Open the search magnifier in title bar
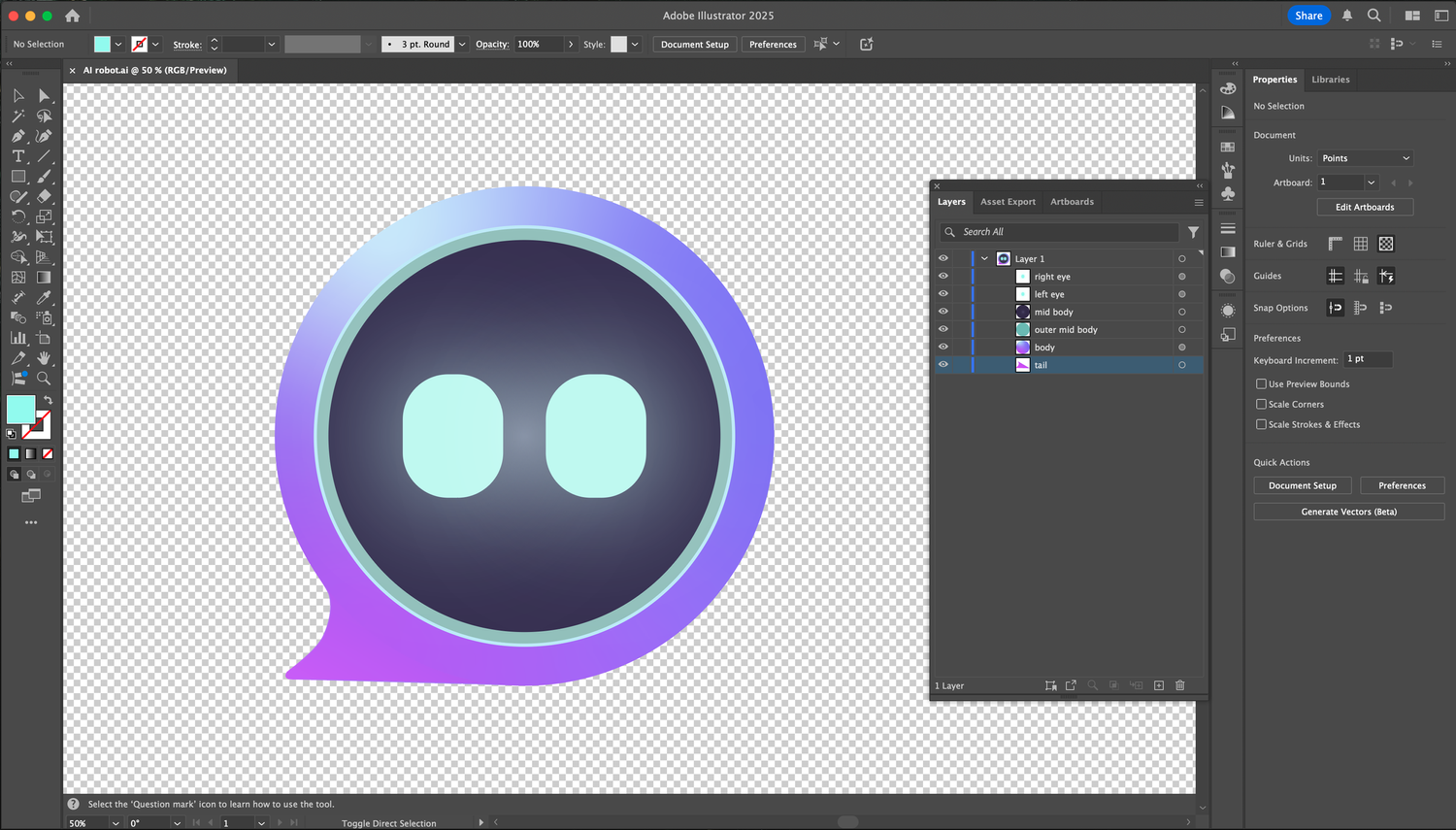Image resolution: width=1456 pixels, height=830 pixels. (1374, 16)
